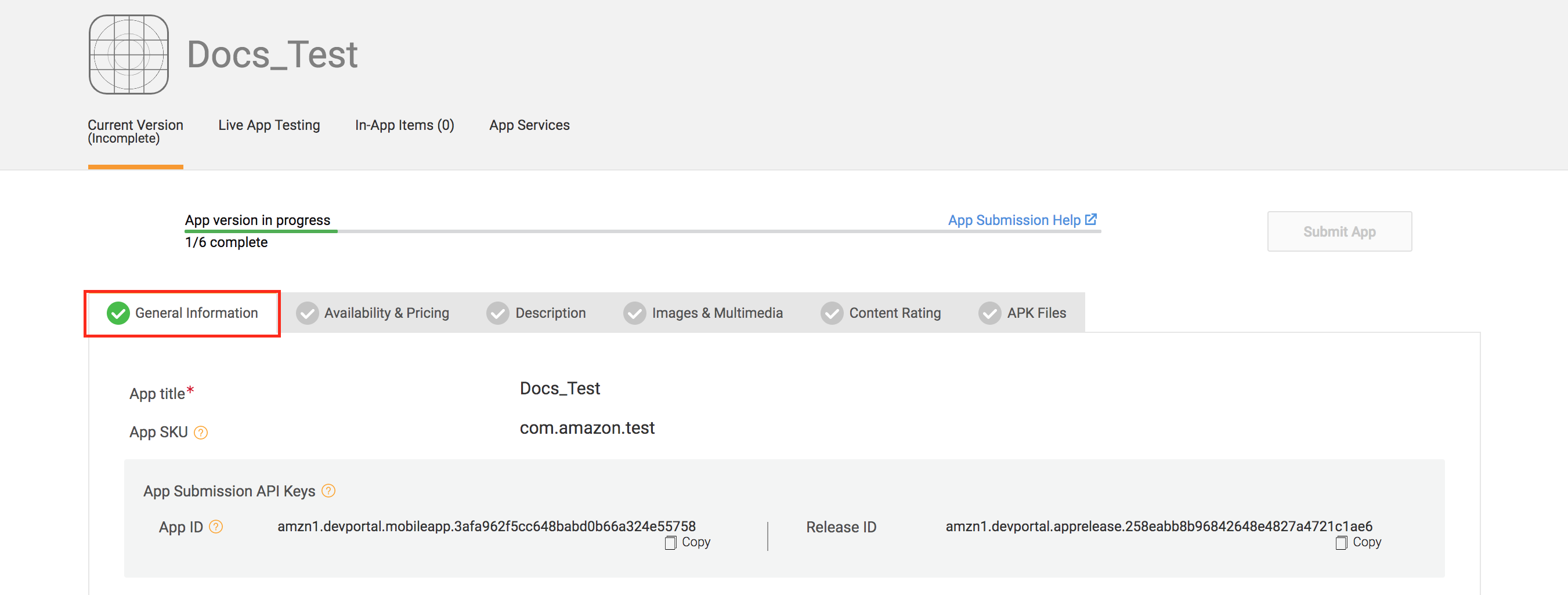Click the external link icon beside Submission Help
1568x595 pixels.
click(x=1092, y=219)
